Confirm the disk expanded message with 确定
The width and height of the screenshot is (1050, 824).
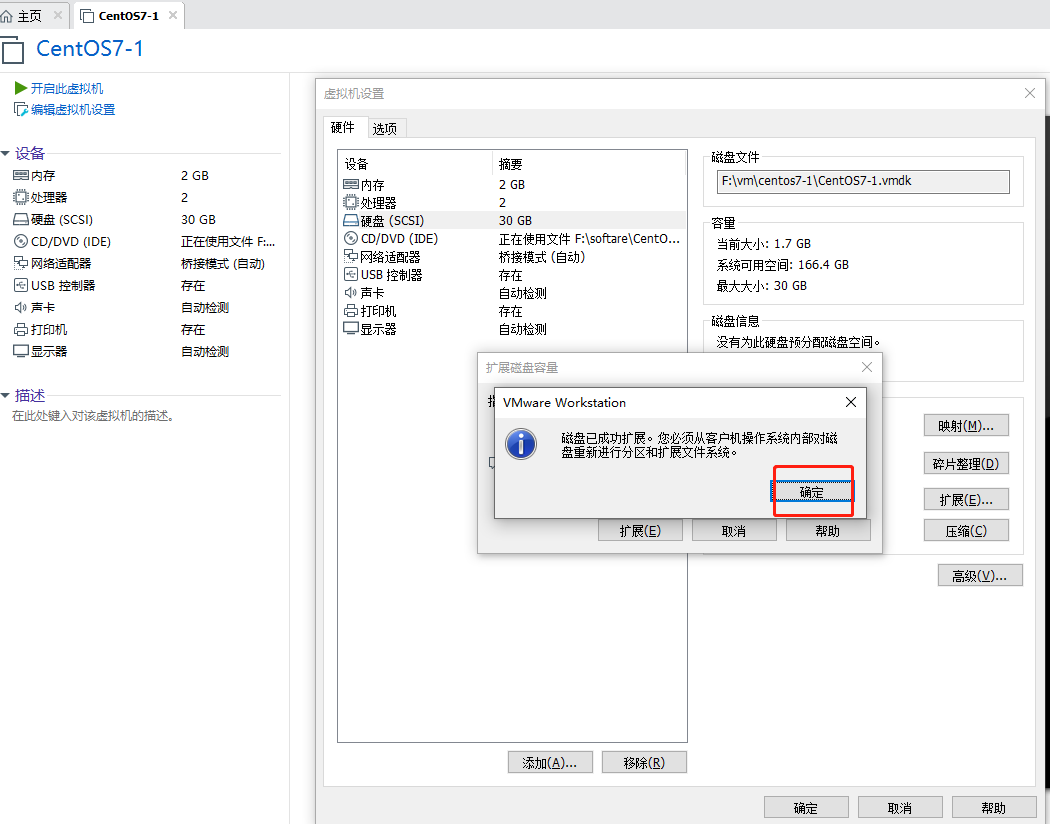point(812,492)
